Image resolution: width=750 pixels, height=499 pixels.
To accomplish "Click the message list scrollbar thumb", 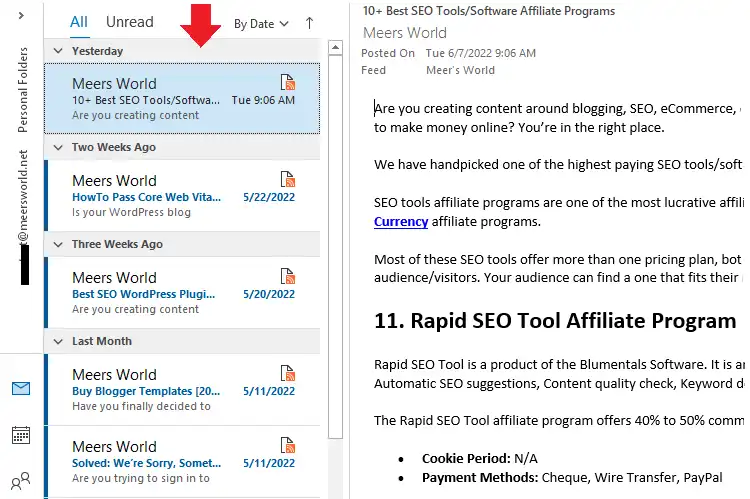I will coord(335,246).
